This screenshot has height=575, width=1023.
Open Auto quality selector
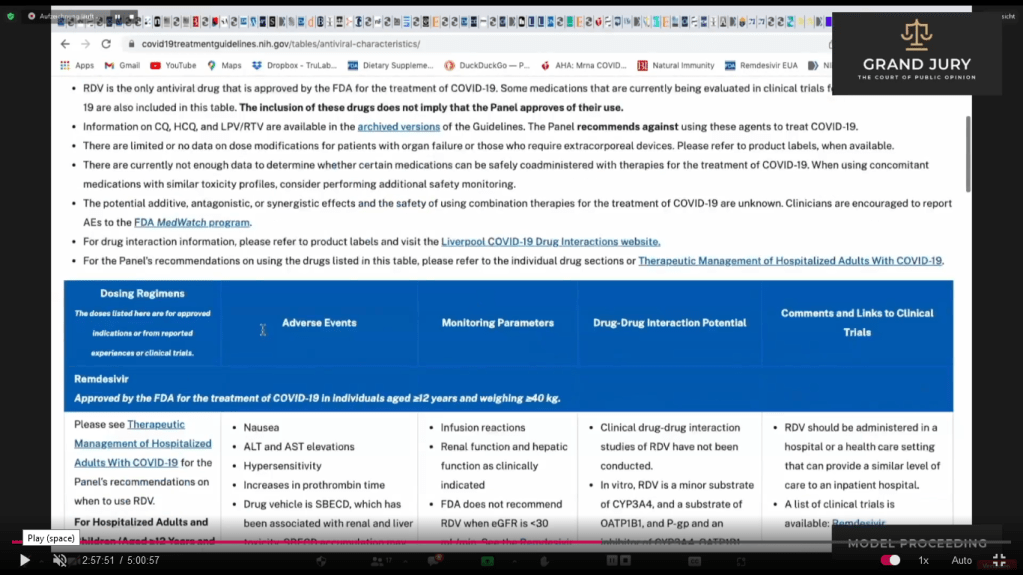961,561
